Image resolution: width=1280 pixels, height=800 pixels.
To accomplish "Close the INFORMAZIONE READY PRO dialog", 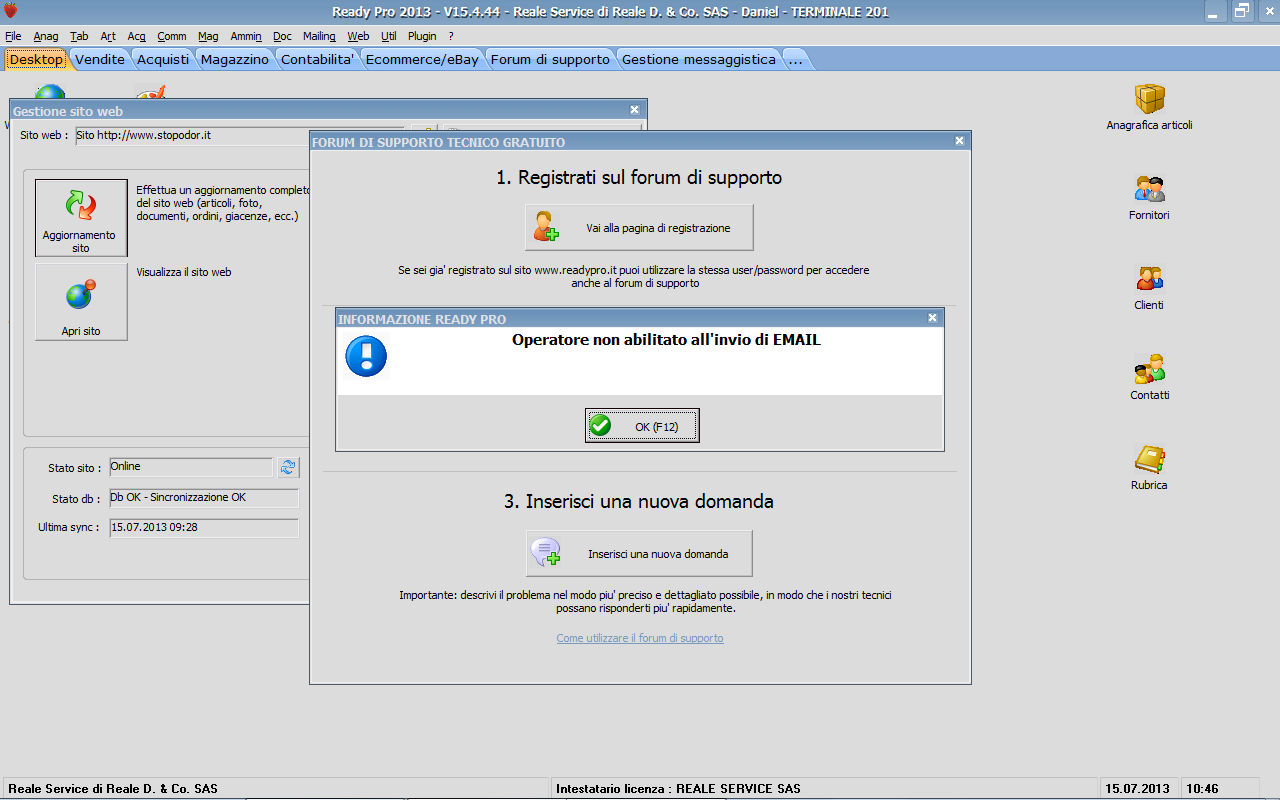I will click(932, 318).
